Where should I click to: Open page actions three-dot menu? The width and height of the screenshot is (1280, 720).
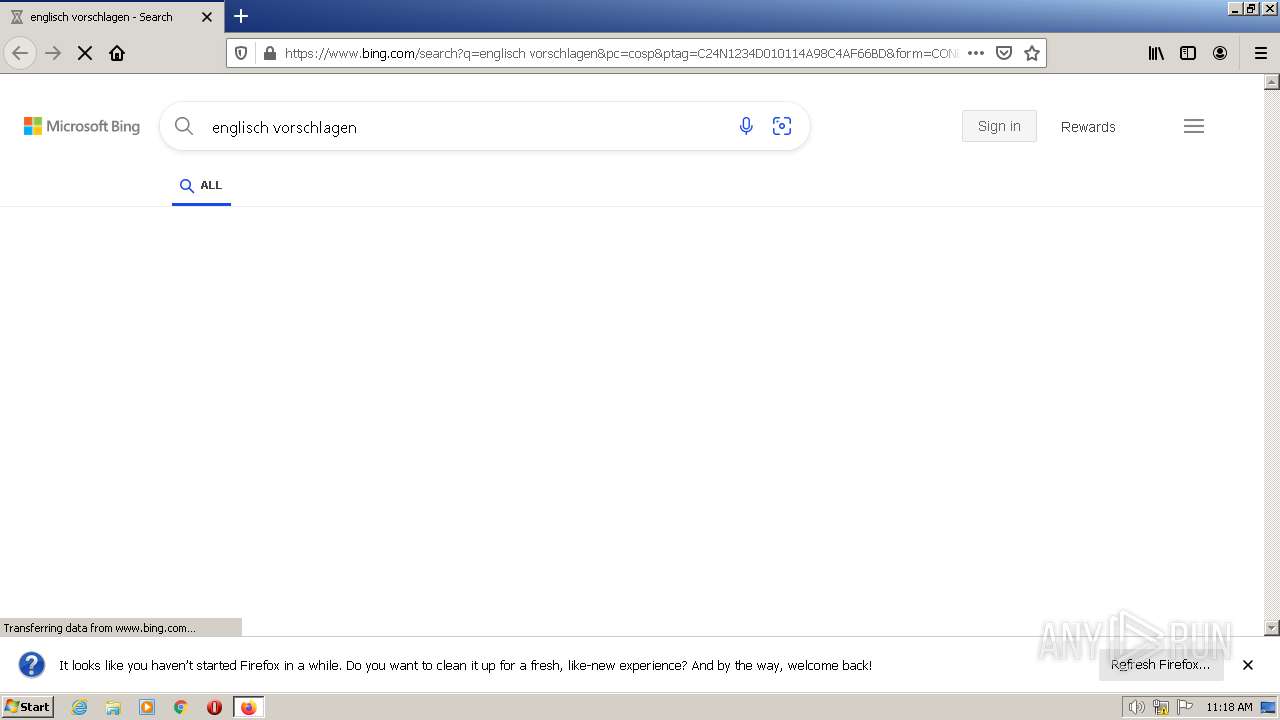tap(976, 53)
